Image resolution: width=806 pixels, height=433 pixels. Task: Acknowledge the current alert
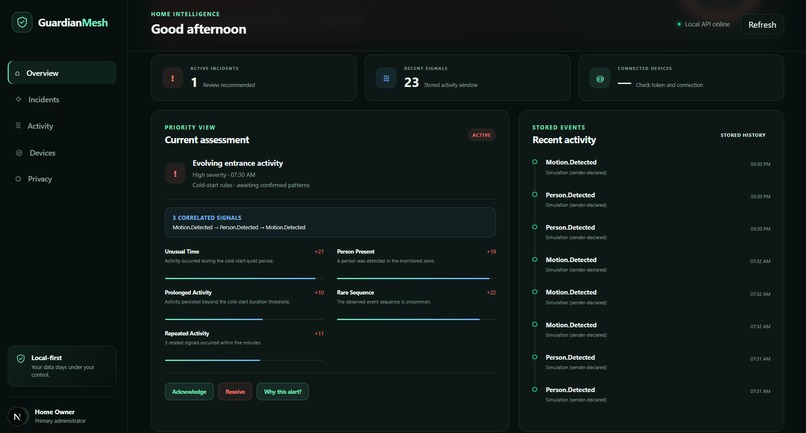click(x=189, y=392)
